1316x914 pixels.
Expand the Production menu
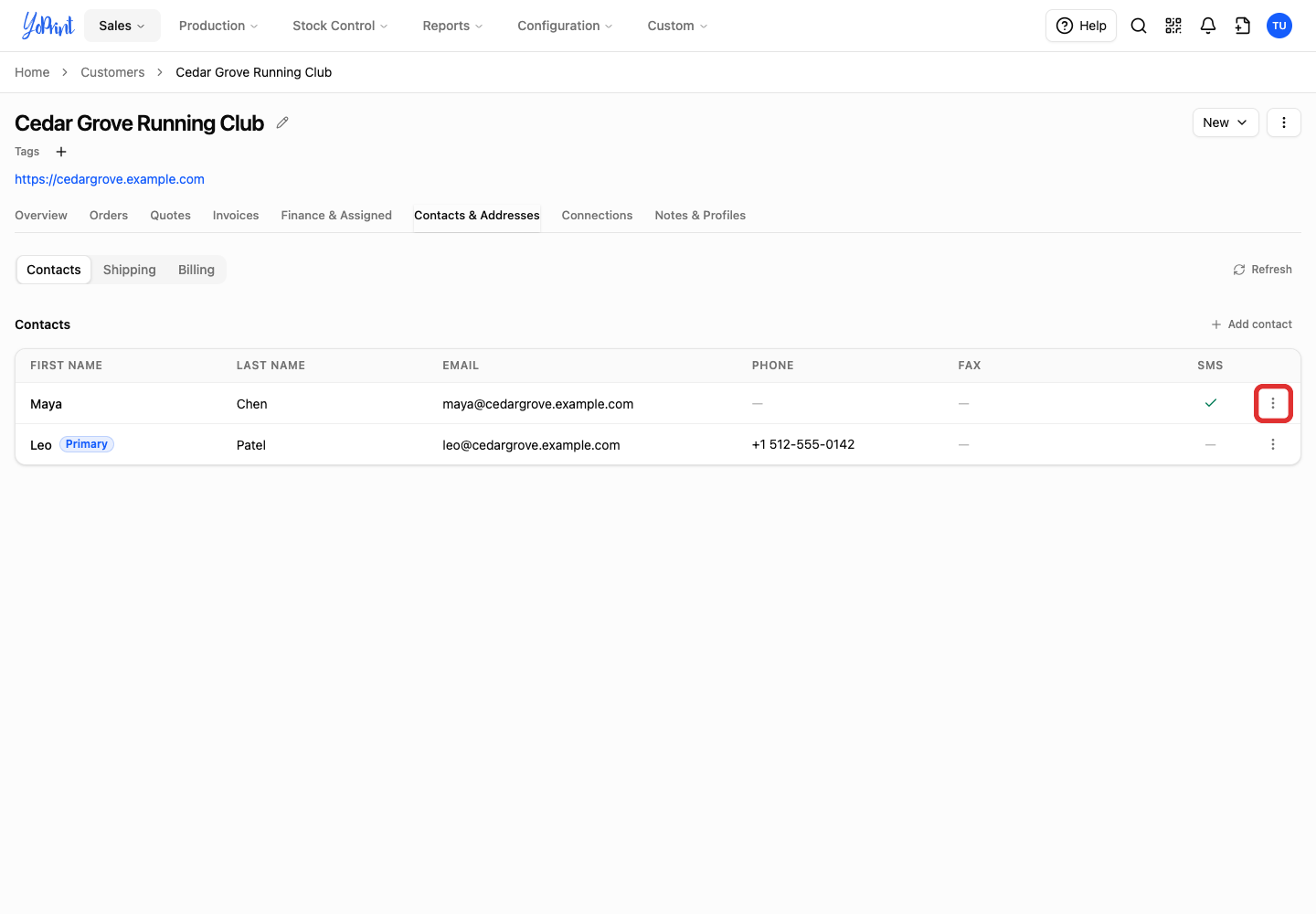(218, 26)
